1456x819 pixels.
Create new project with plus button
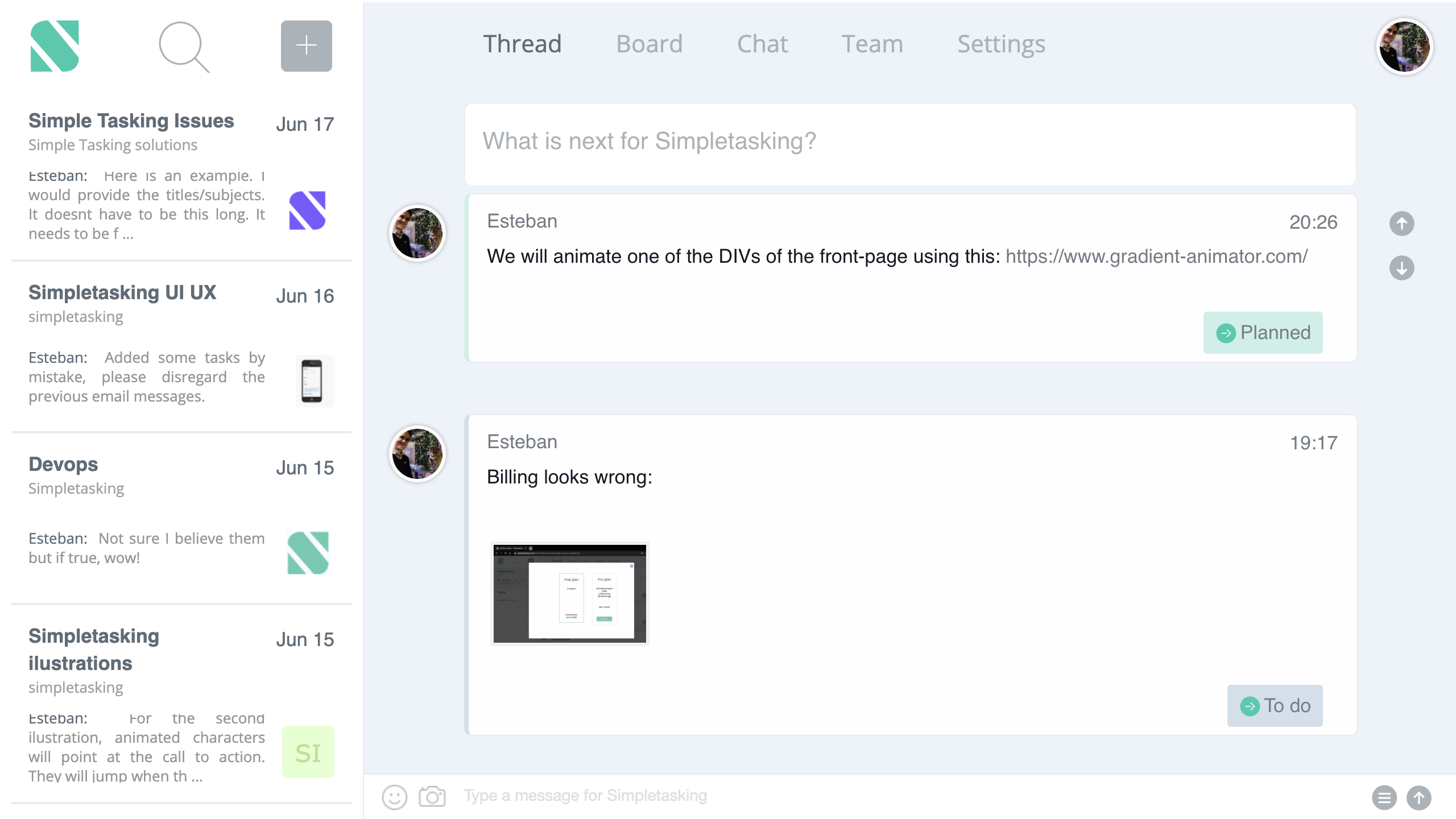(306, 46)
